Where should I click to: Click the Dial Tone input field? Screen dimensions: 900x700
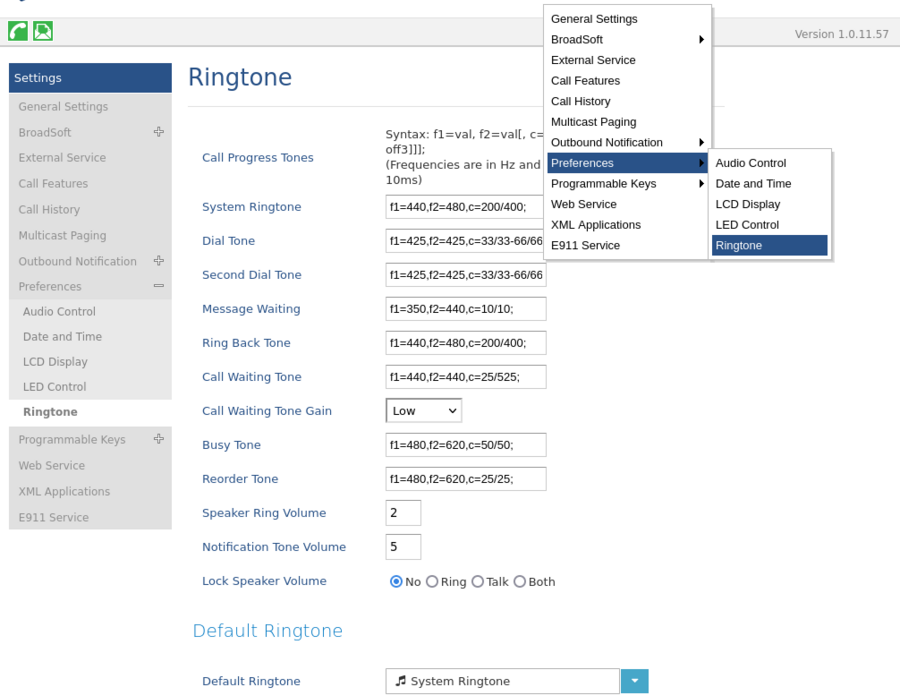(x=465, y=241)
